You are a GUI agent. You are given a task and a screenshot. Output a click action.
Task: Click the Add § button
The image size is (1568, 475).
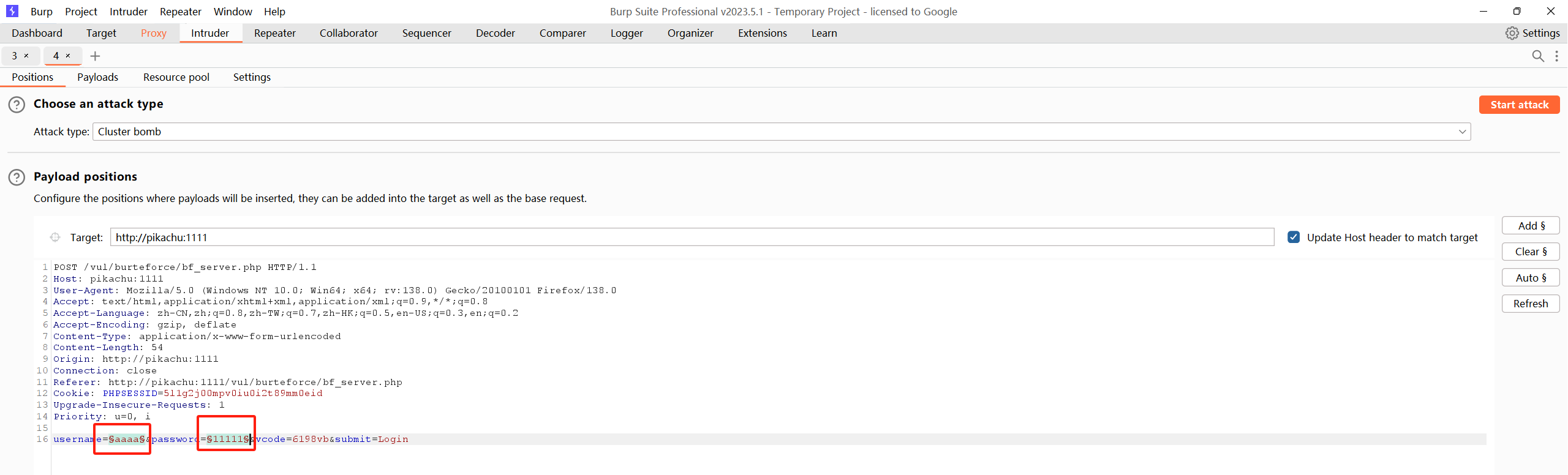1530,226
